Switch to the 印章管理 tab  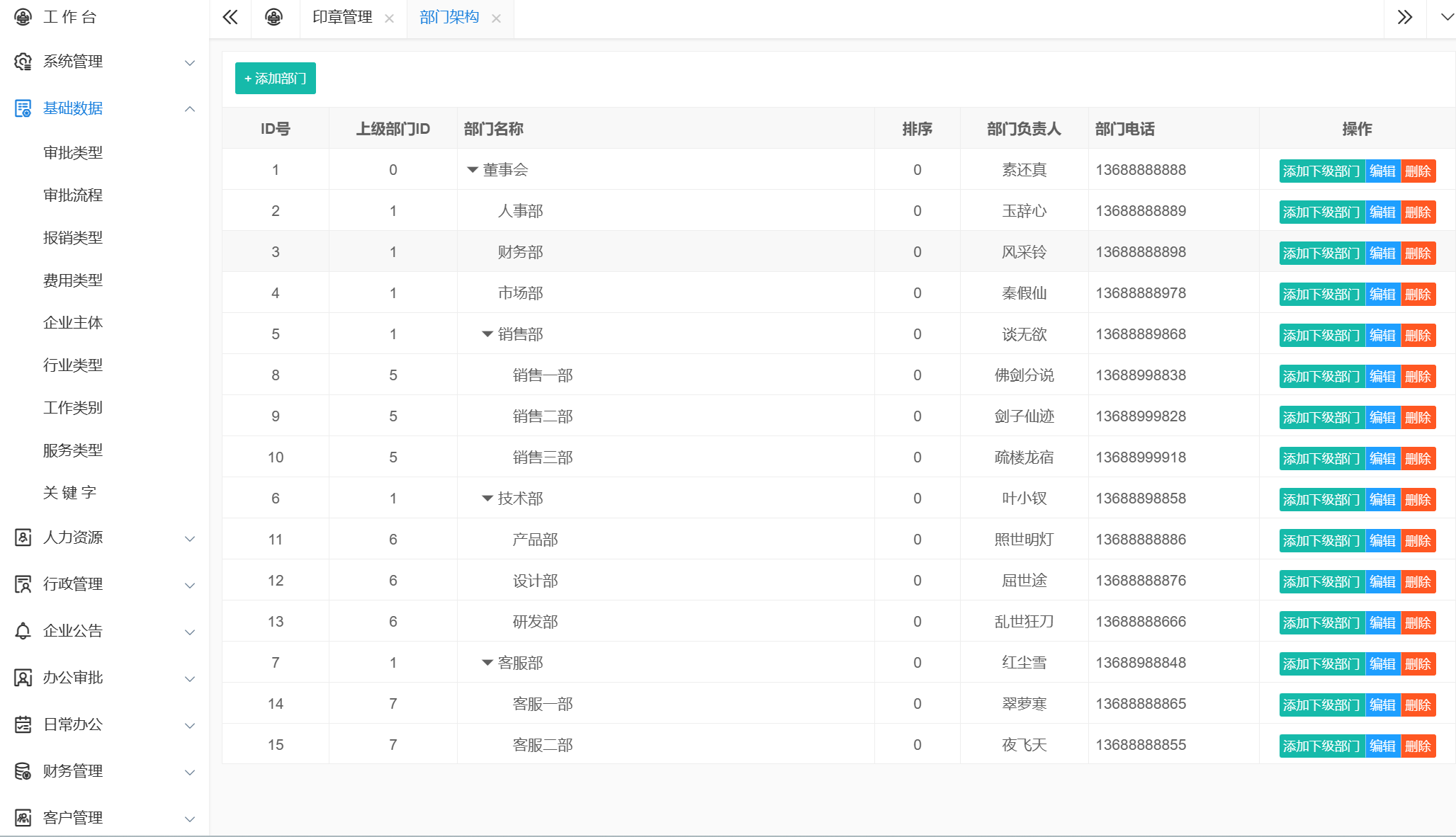tap(342, 17)
